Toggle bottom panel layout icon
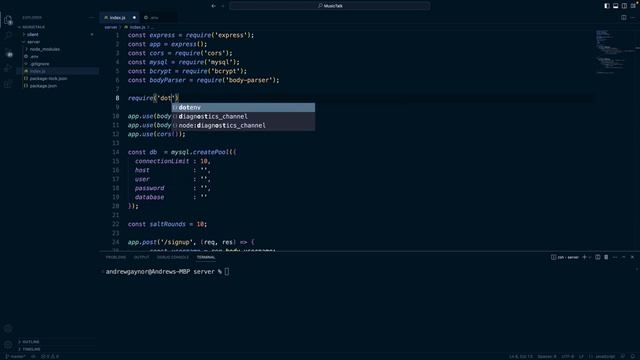This screenshot has height=360, width=640. [x=616, y=6]
